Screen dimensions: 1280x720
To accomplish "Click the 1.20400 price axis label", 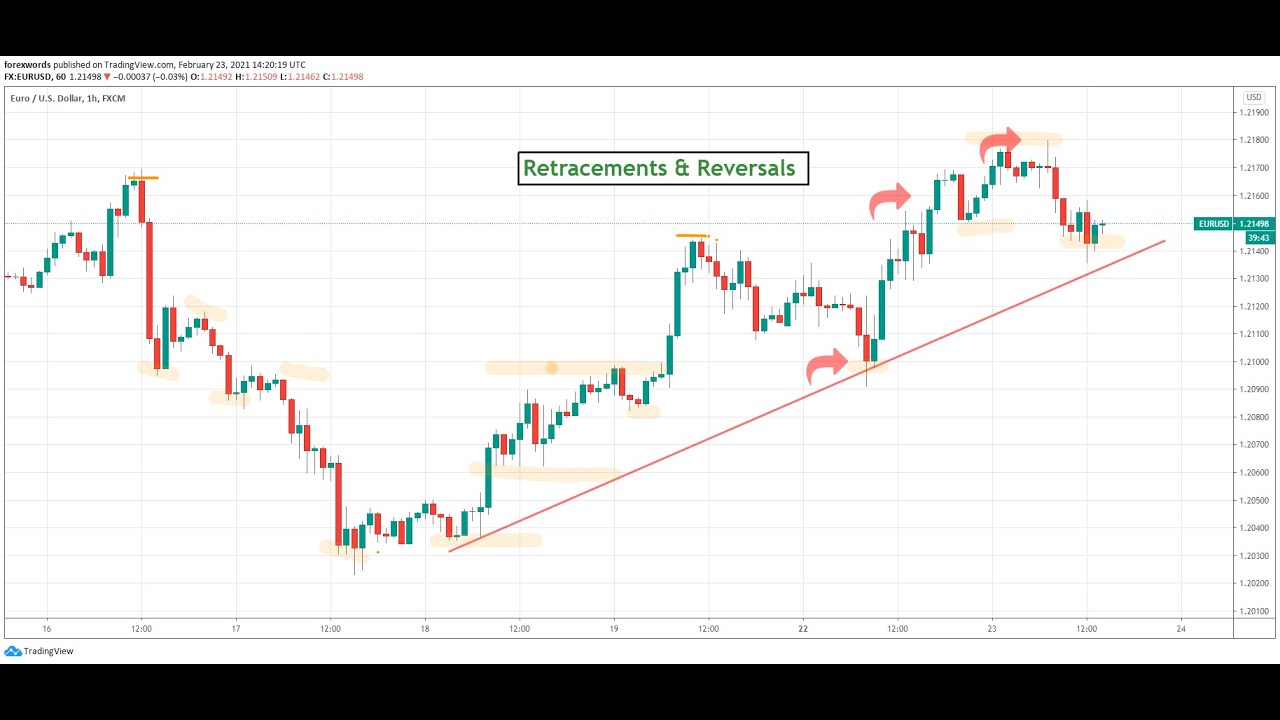I will tap(1254, 528).
